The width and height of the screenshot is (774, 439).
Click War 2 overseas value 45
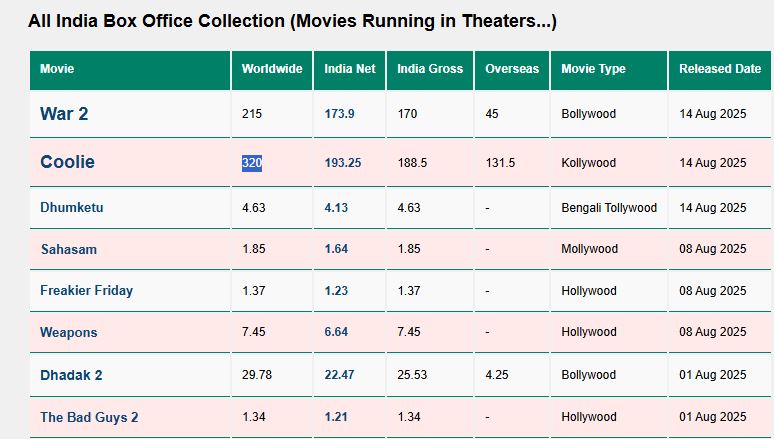point(492,114)
